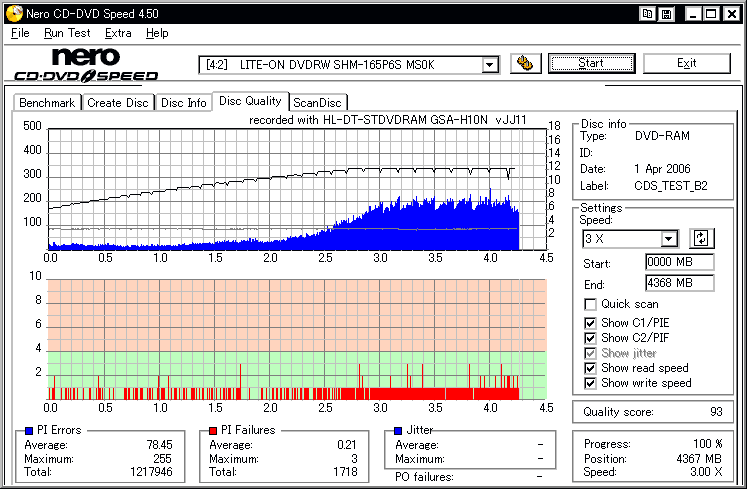Switch to the Disc Info tab
The image size is (747, 489).
coord(183,103)
